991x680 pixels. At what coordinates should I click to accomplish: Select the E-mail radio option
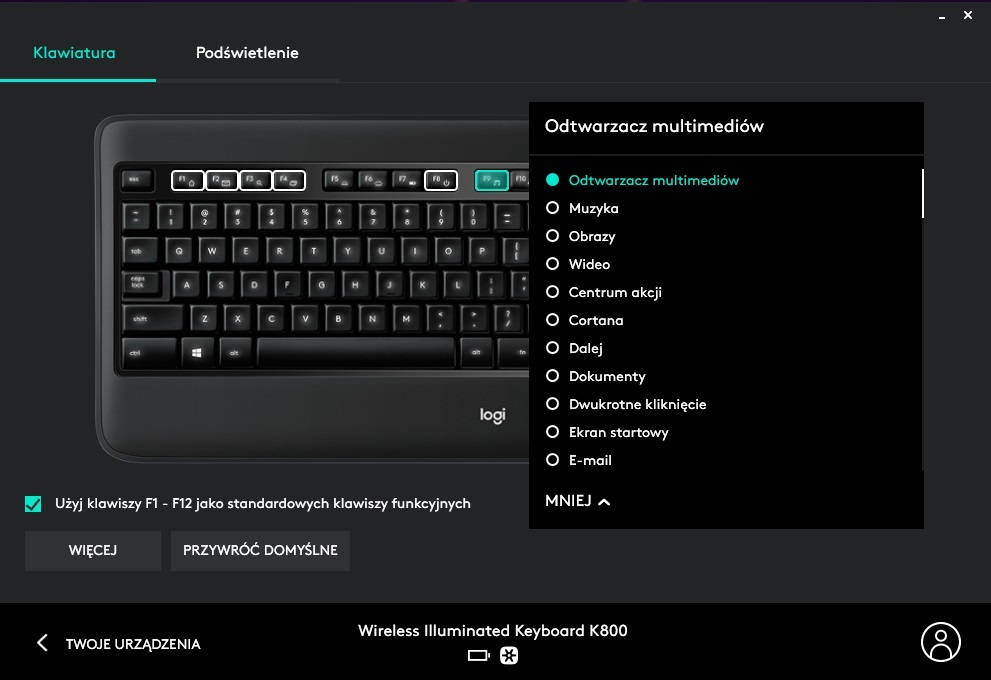[x=552, y=460]
